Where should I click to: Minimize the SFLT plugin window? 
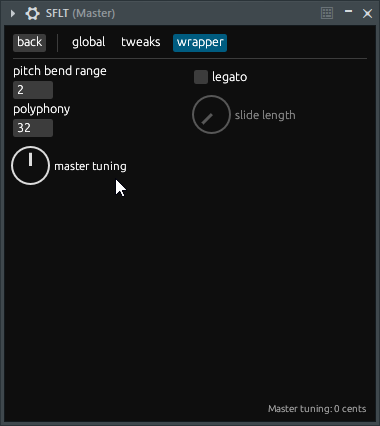348,11
